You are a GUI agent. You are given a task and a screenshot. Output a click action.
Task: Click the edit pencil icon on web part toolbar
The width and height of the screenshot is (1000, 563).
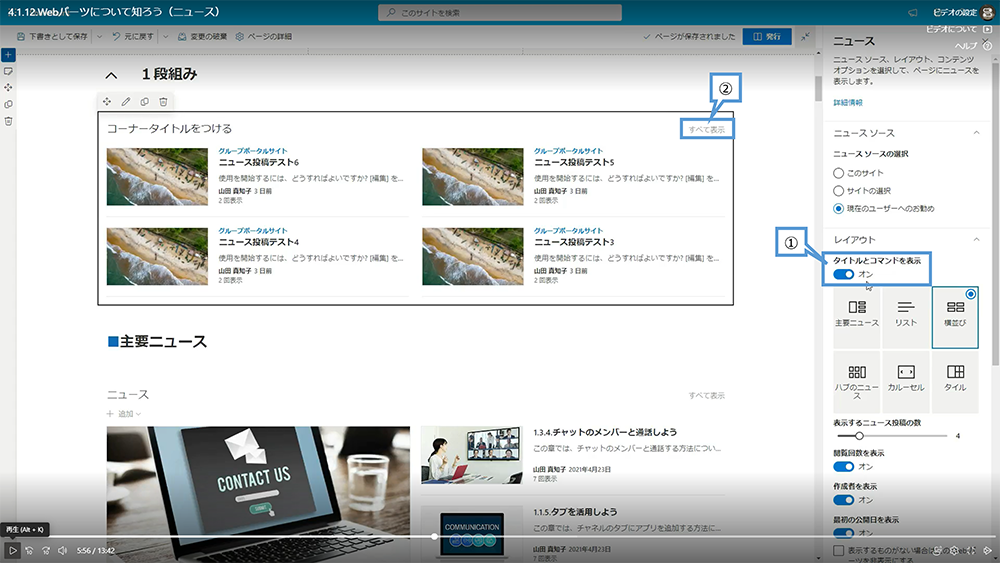click(125, 102)
